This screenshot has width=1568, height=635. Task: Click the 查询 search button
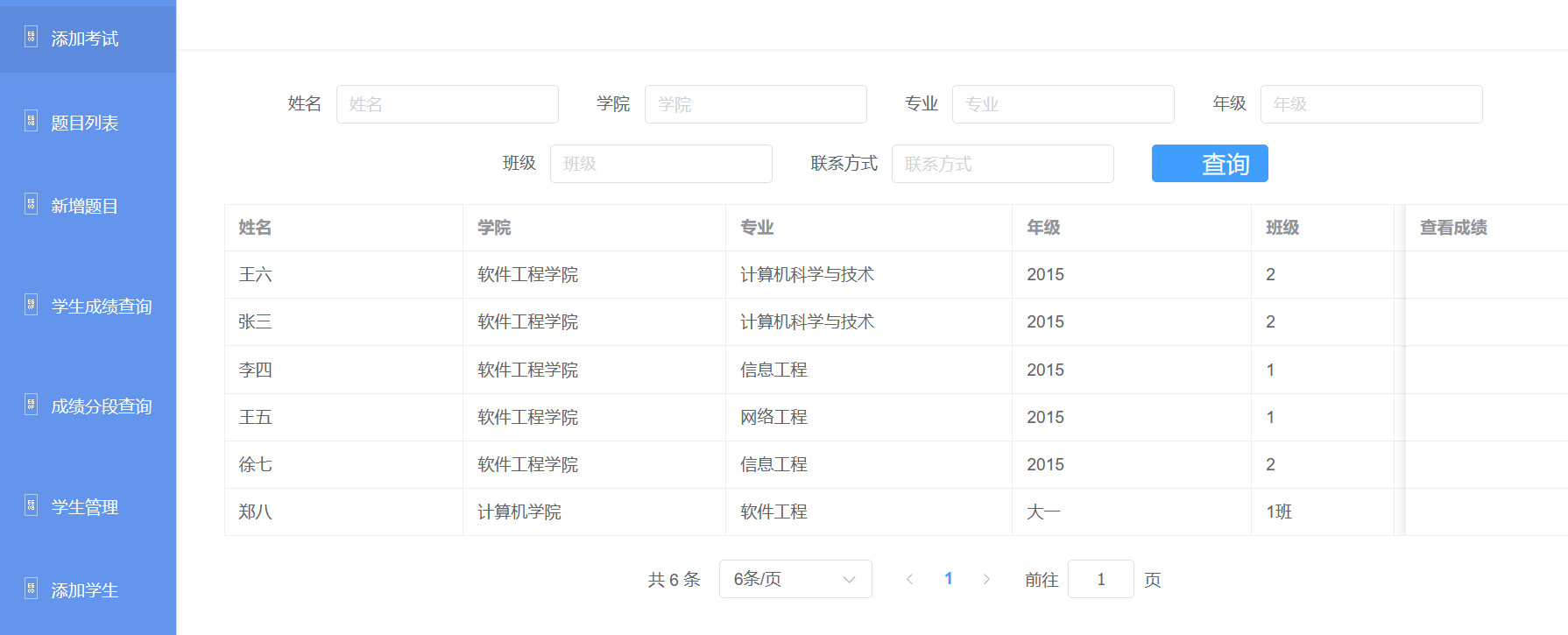[1210, 164]
